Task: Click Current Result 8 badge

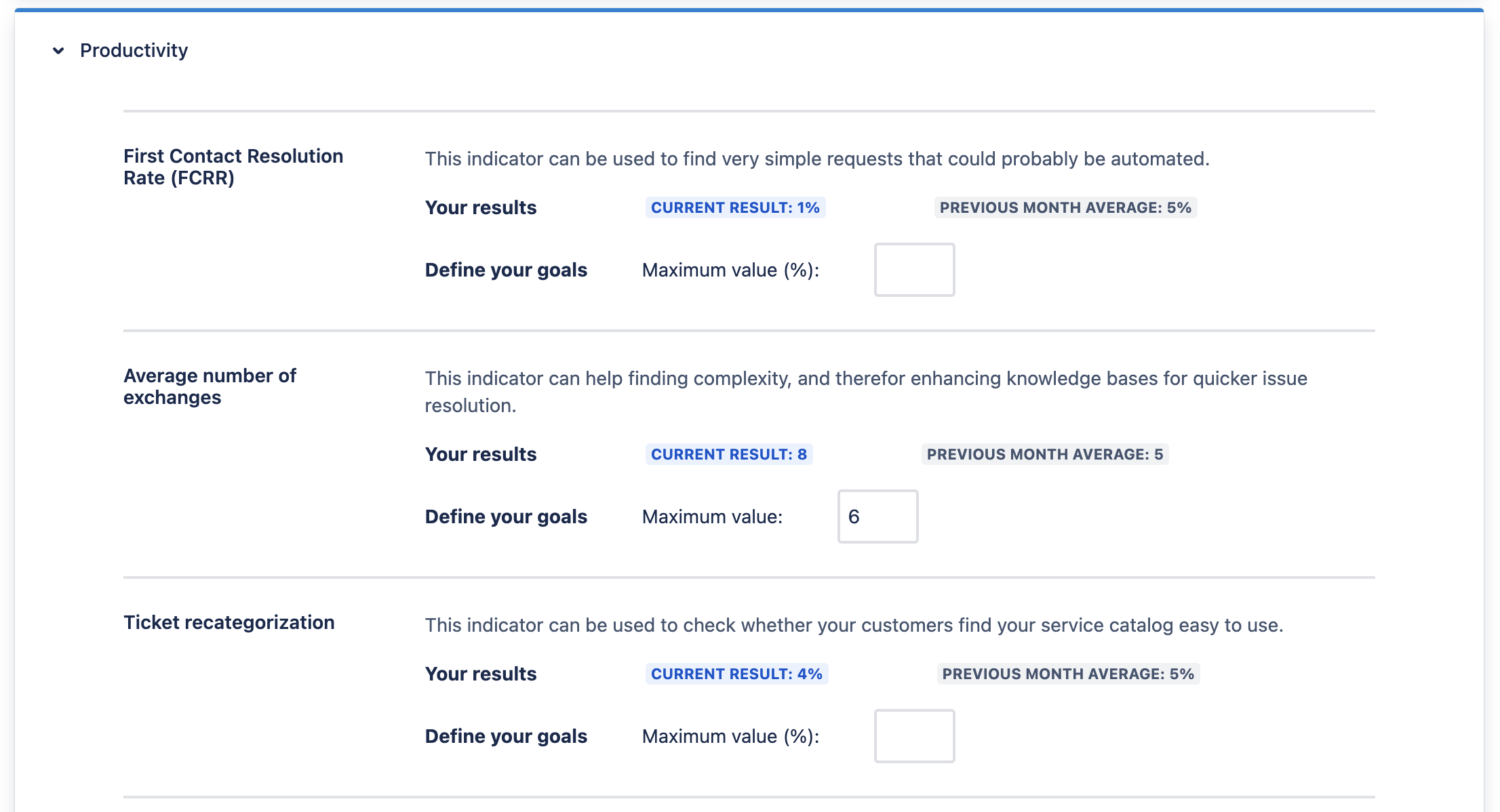Action: point(729,454)
